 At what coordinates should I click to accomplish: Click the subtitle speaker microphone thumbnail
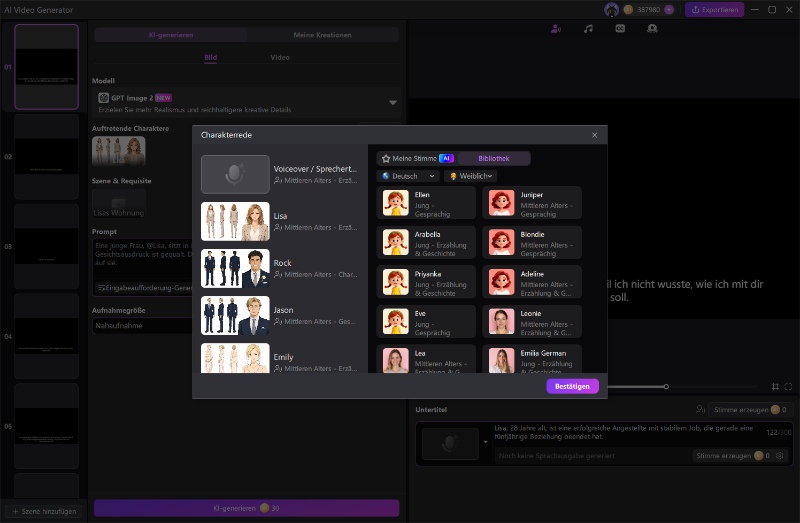(x=450, y=444)
